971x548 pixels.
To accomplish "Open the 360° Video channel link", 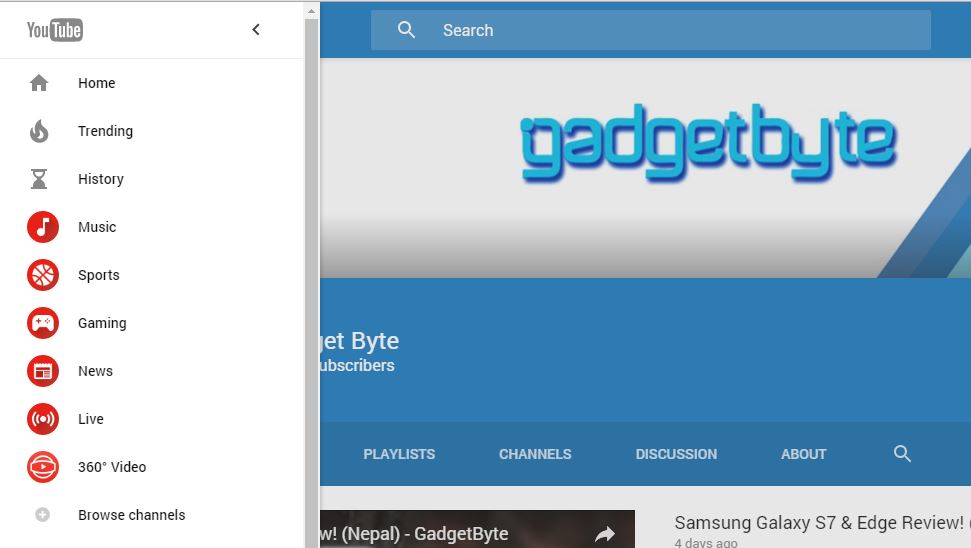I will (x=112, y=467).
